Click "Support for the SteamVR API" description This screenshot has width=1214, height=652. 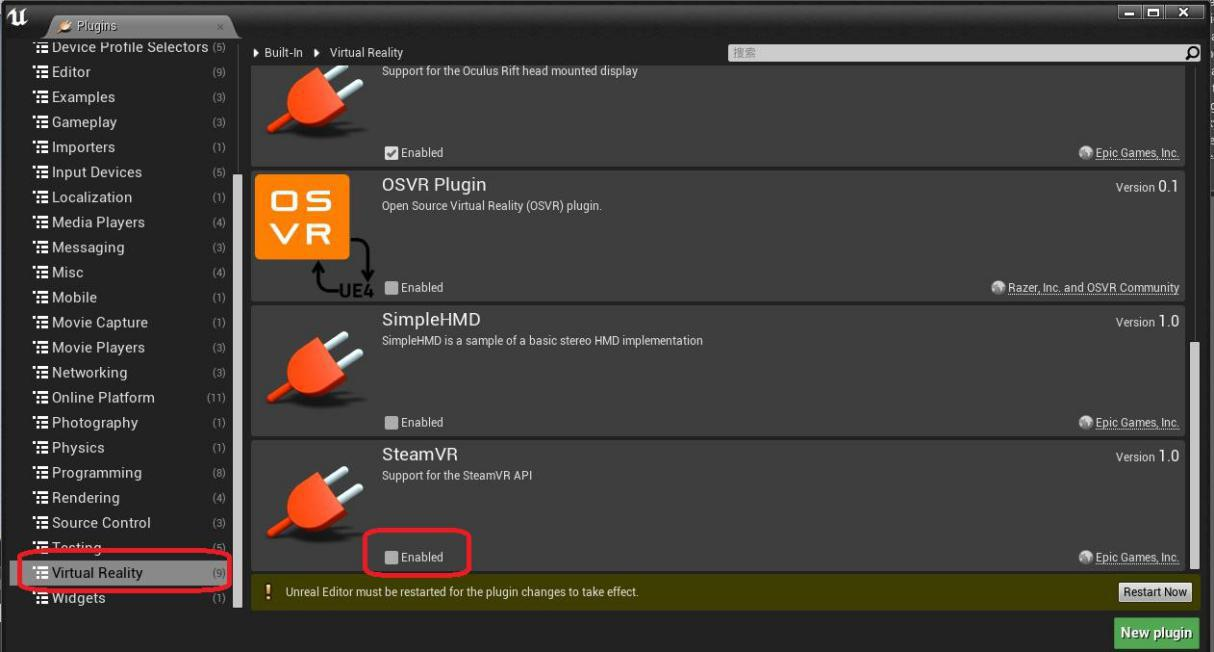point(457,476)
